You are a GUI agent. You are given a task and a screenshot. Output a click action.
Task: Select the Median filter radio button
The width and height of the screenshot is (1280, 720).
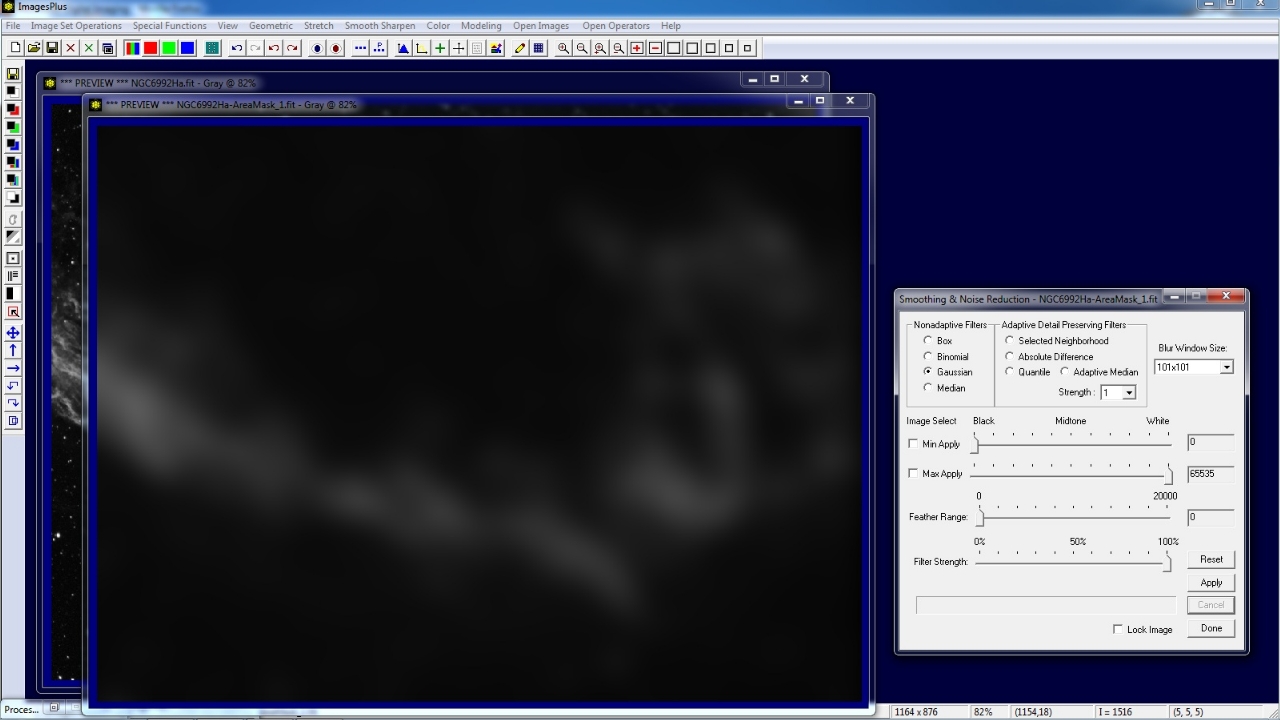928,388
